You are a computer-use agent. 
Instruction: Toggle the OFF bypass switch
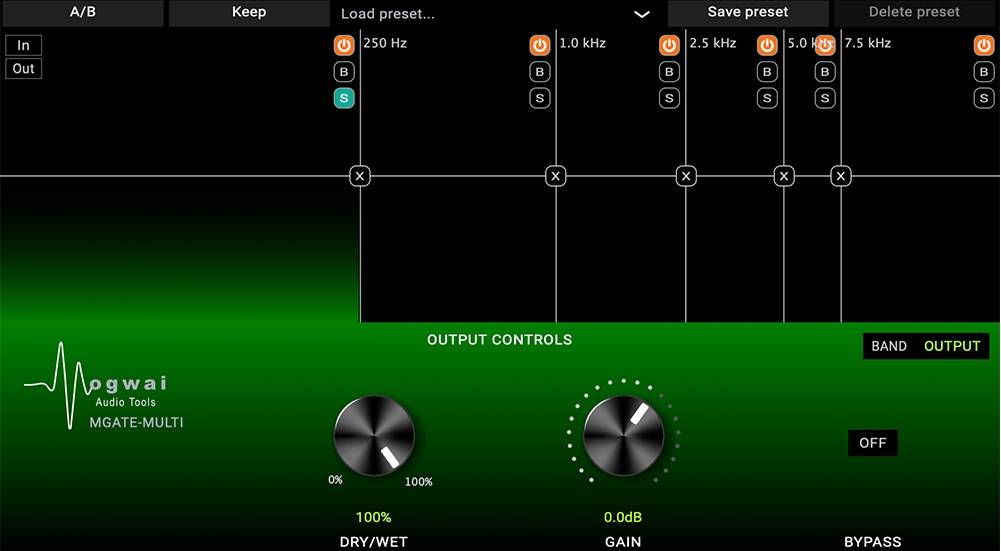click(x=873, y=443)
